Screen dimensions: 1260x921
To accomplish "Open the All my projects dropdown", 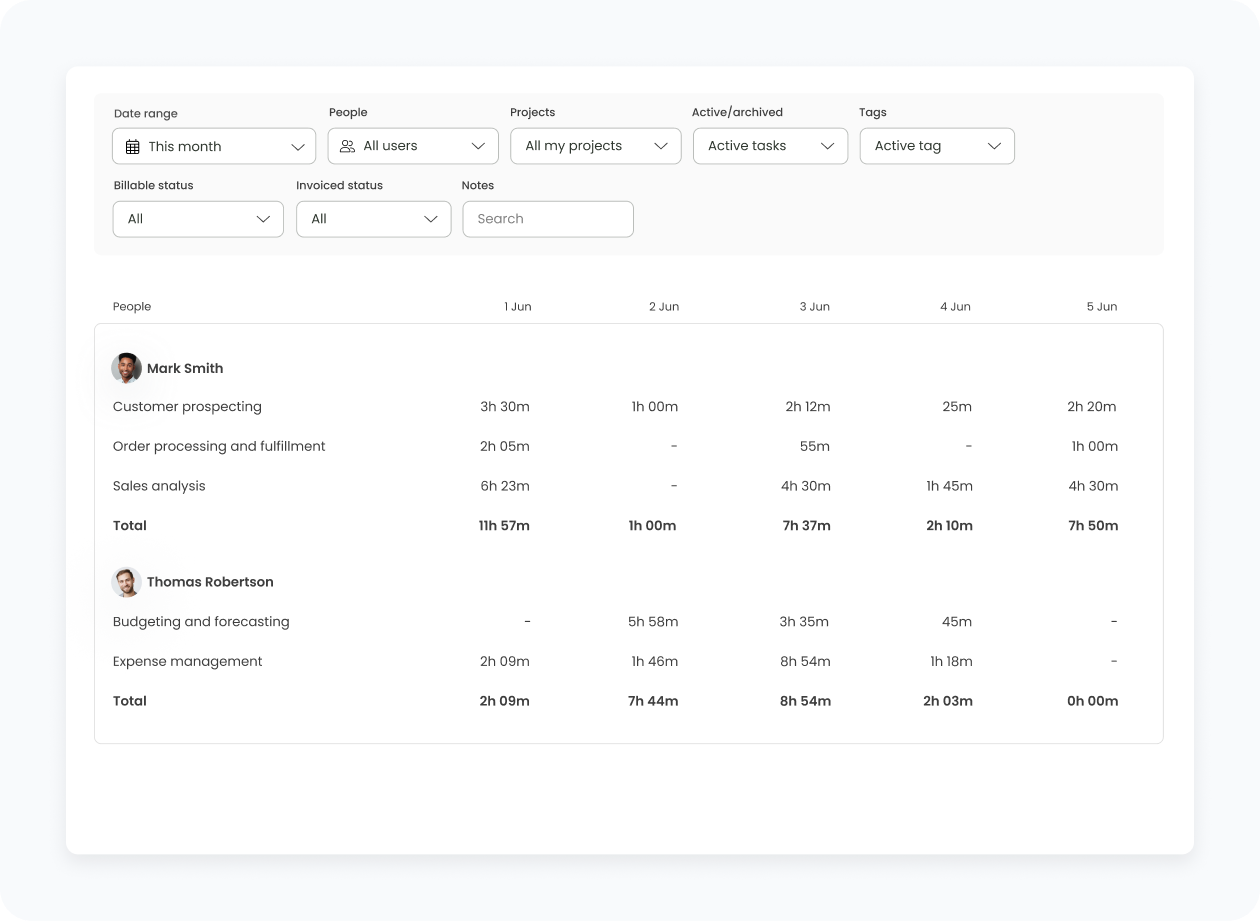I will (x=595, y=146).
